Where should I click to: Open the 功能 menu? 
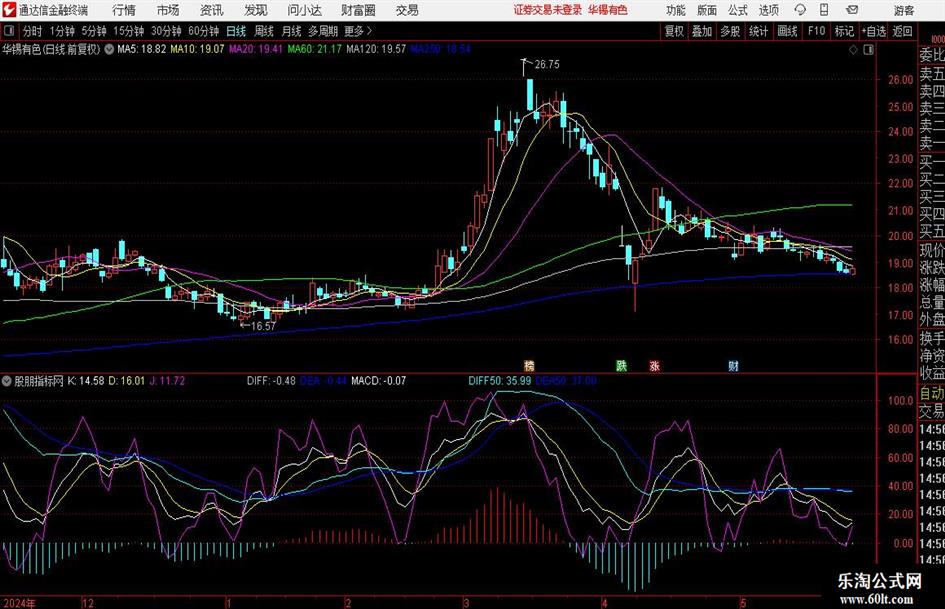click(676, 10)
